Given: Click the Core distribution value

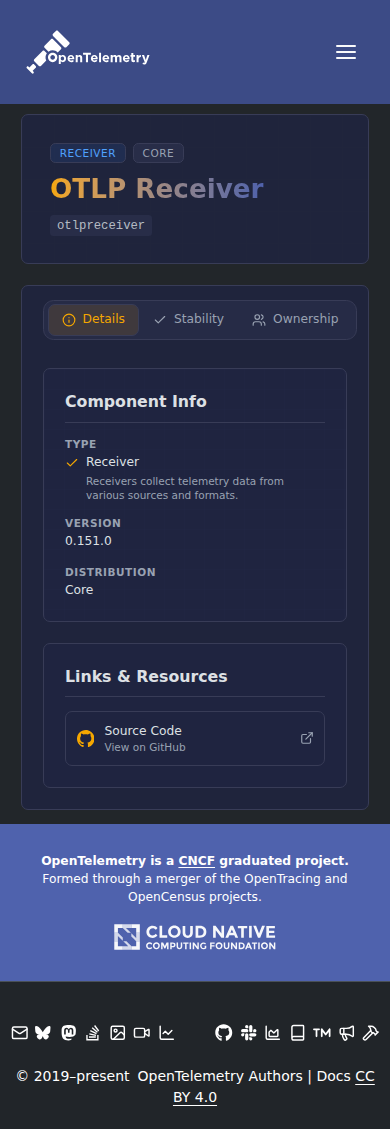Looking at the screenshot, I should coord(79,590).
